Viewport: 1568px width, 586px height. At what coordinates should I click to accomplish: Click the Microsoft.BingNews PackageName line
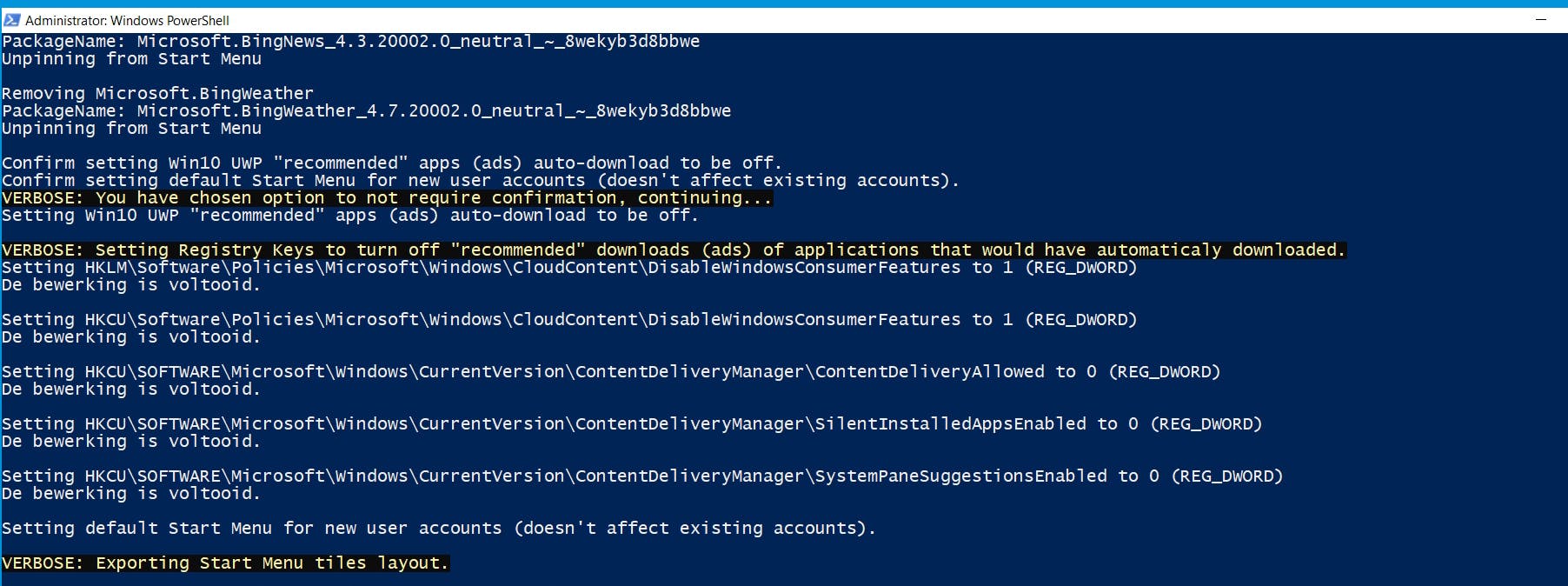pyautogui.click(x=350, y=42)
